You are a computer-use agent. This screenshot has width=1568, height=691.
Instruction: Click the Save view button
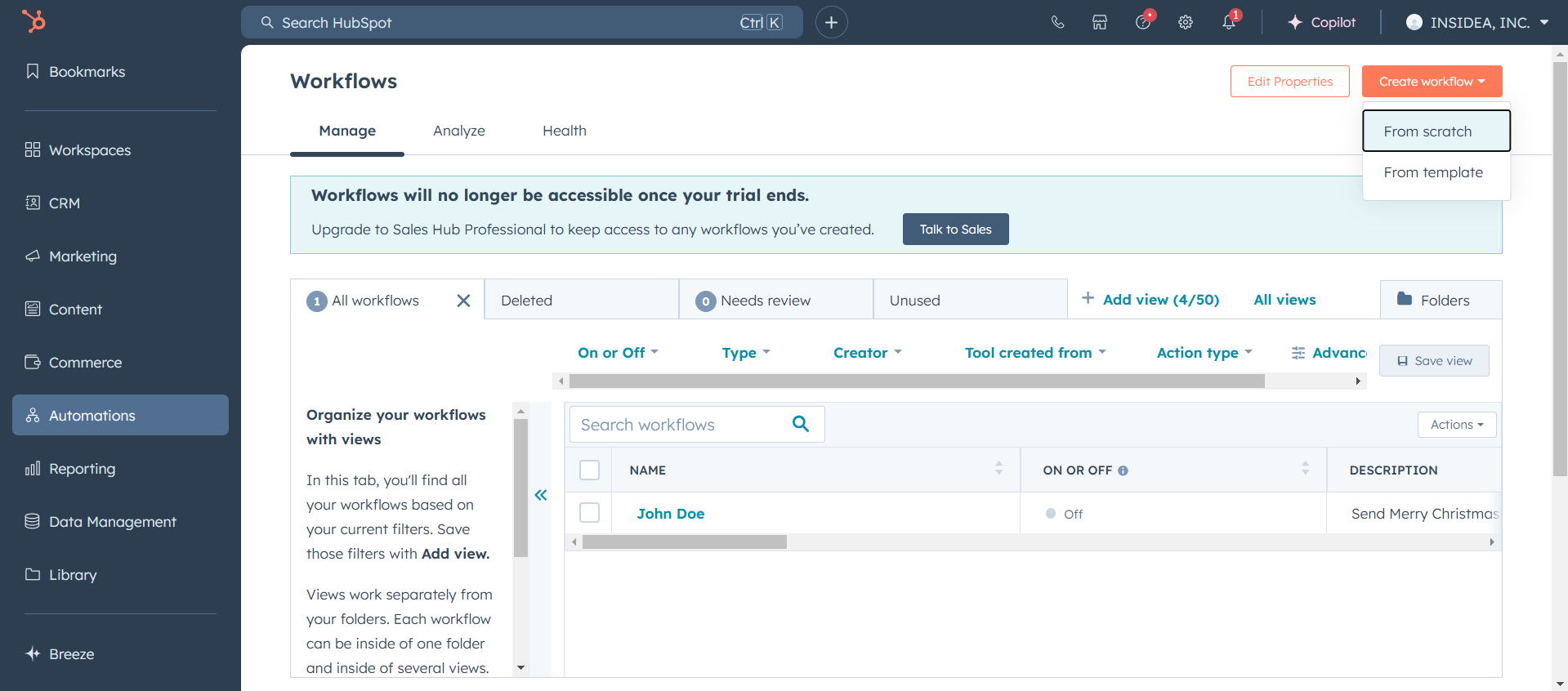point(1434,360)
